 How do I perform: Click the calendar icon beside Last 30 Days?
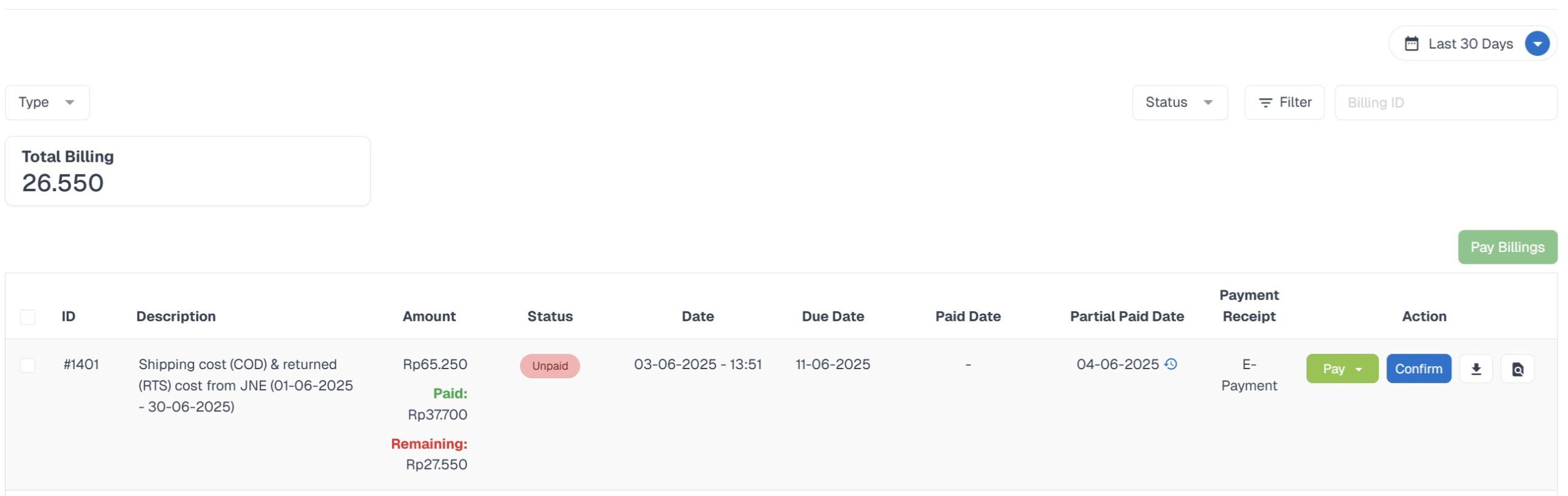(x=1411, y=44)
